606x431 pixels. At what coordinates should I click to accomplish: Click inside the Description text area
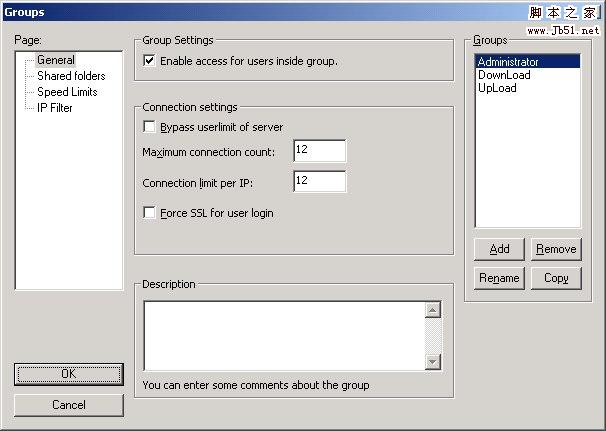(x=284, y=335)
